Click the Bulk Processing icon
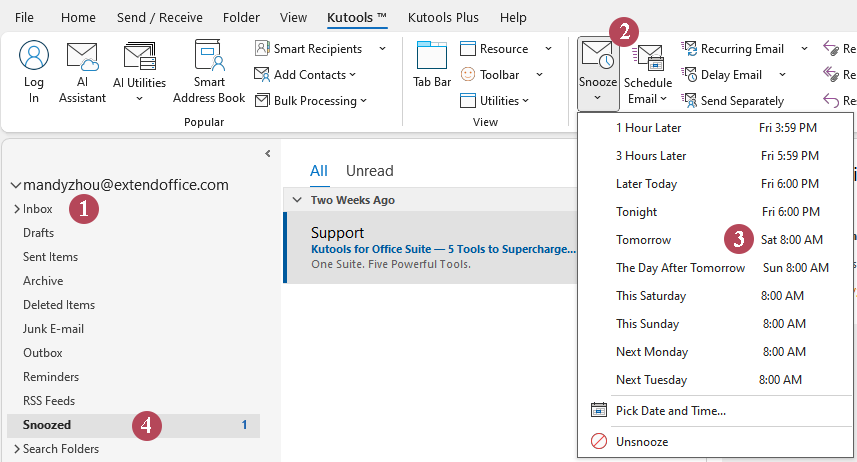This screenshot has width=857, height=462. tap(262, 101)
